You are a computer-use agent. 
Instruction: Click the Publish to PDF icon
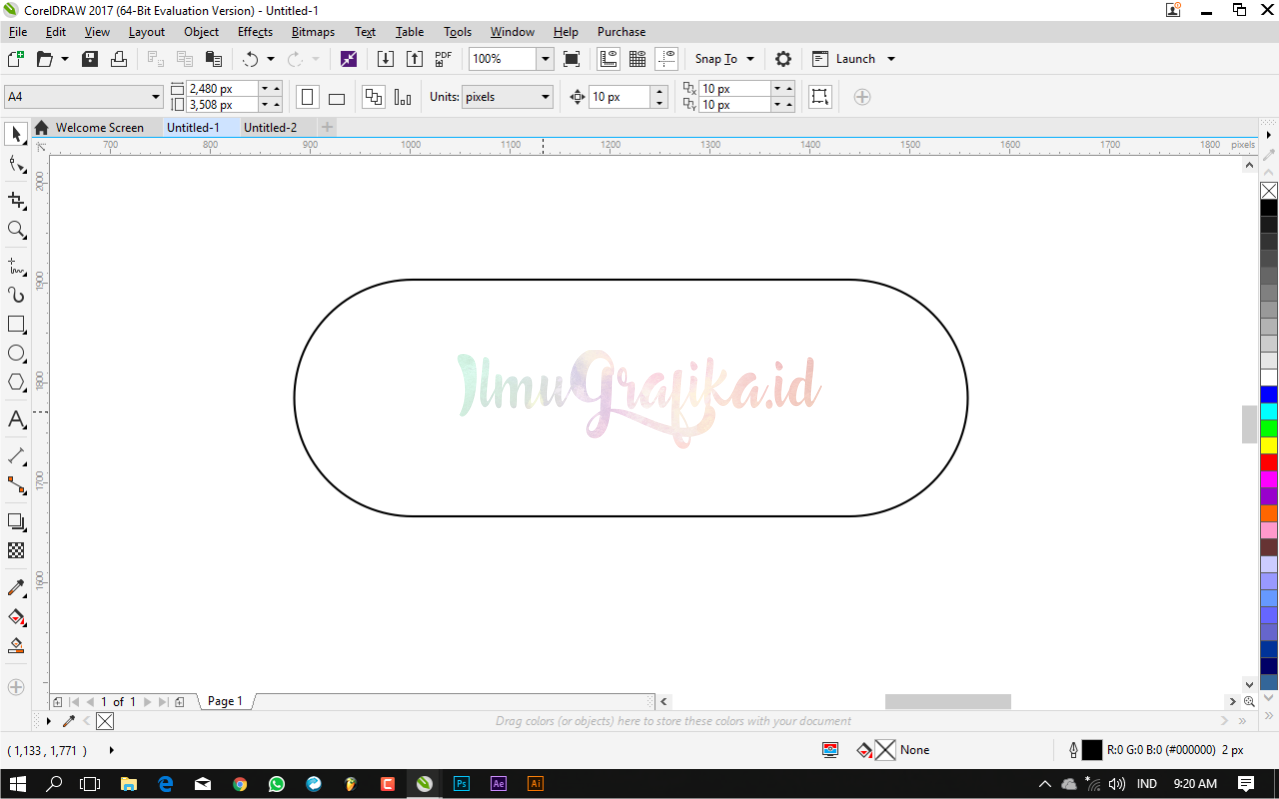click(444, 59)
